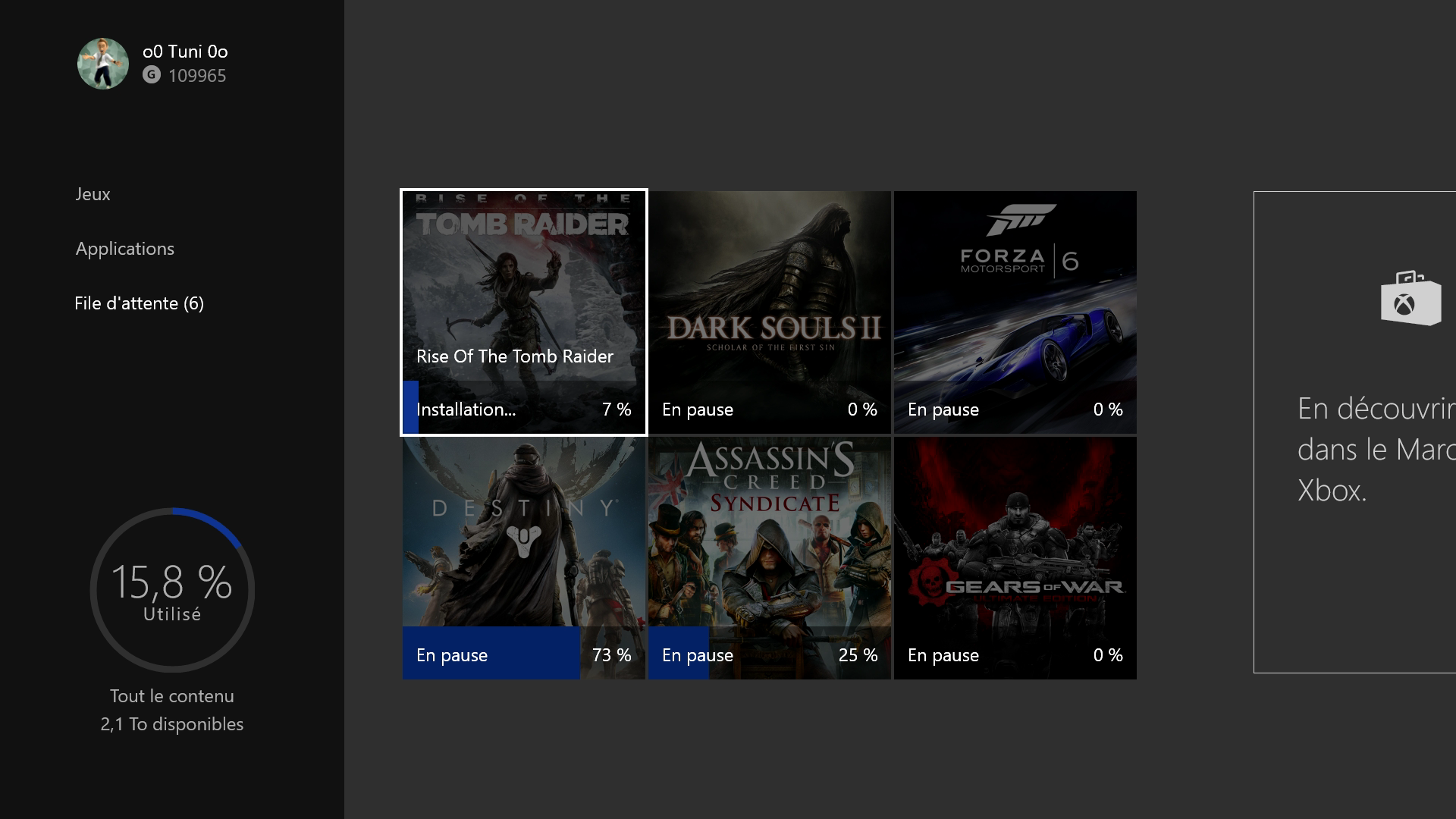1456x819 pixels.
Task: Open the Xbox Store shopping bag icon
Action: (1410, 298)
